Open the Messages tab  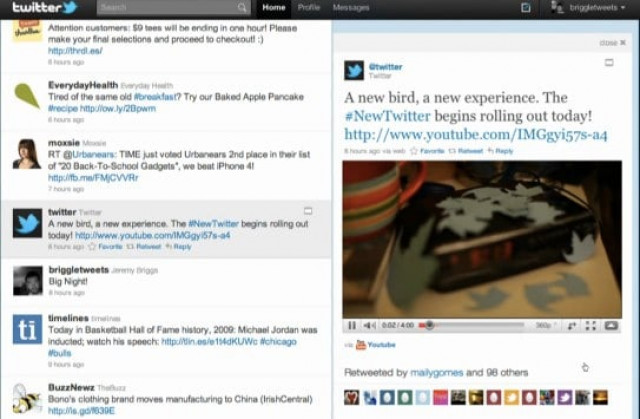[x=351, y=7]
